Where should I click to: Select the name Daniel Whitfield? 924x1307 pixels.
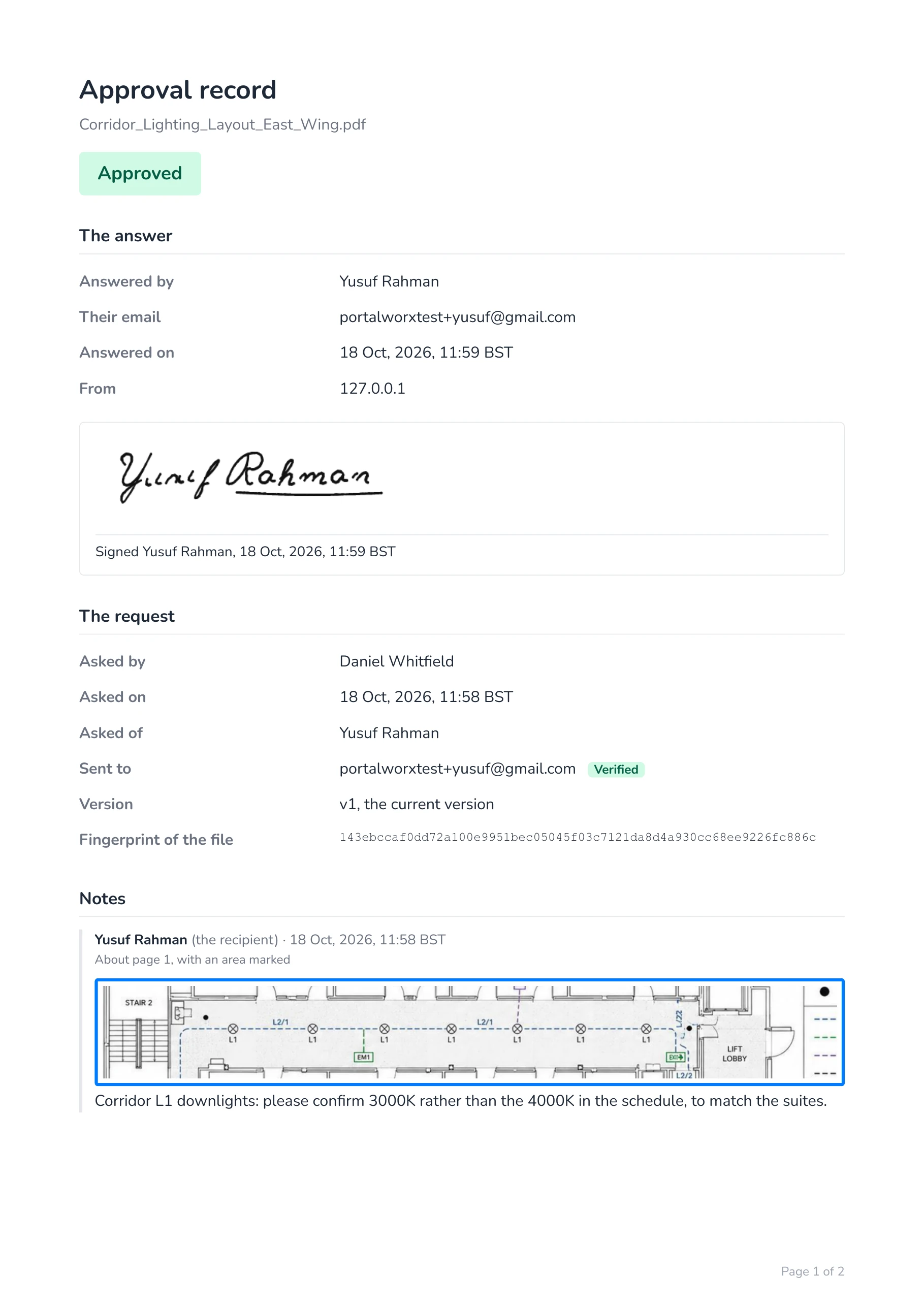click(x=397, y=661)
